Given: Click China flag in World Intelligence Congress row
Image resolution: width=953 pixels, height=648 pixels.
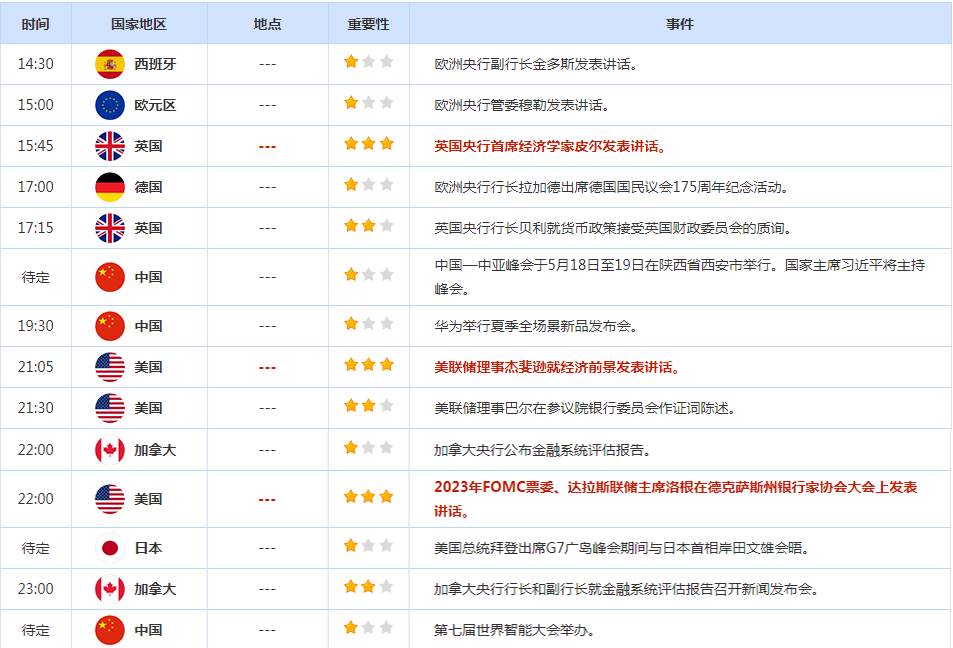Looking at the screenshot, I should click(x=110, y=630).
